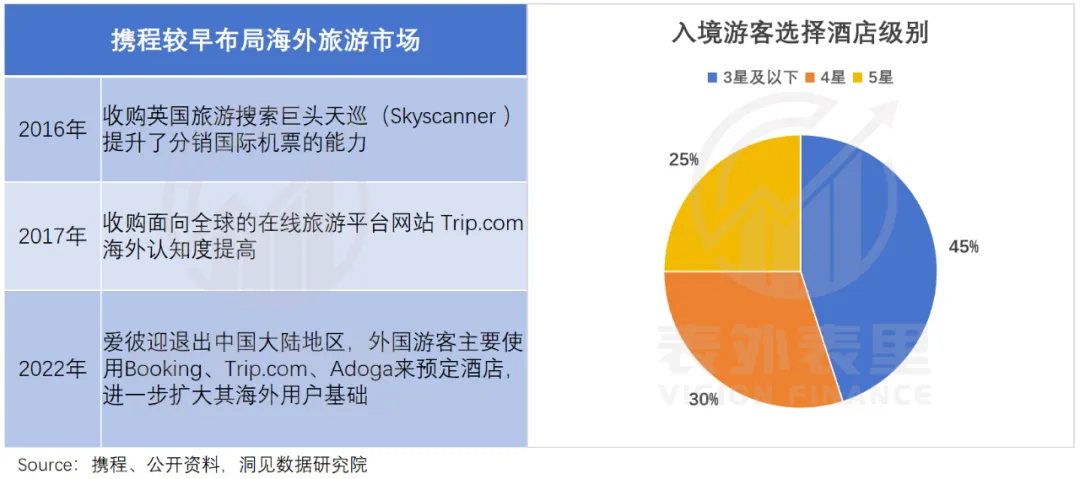Click the orange 4星 legend swatch
The height and width of the screenshot is (479, 1080).
tap(811, 78)
